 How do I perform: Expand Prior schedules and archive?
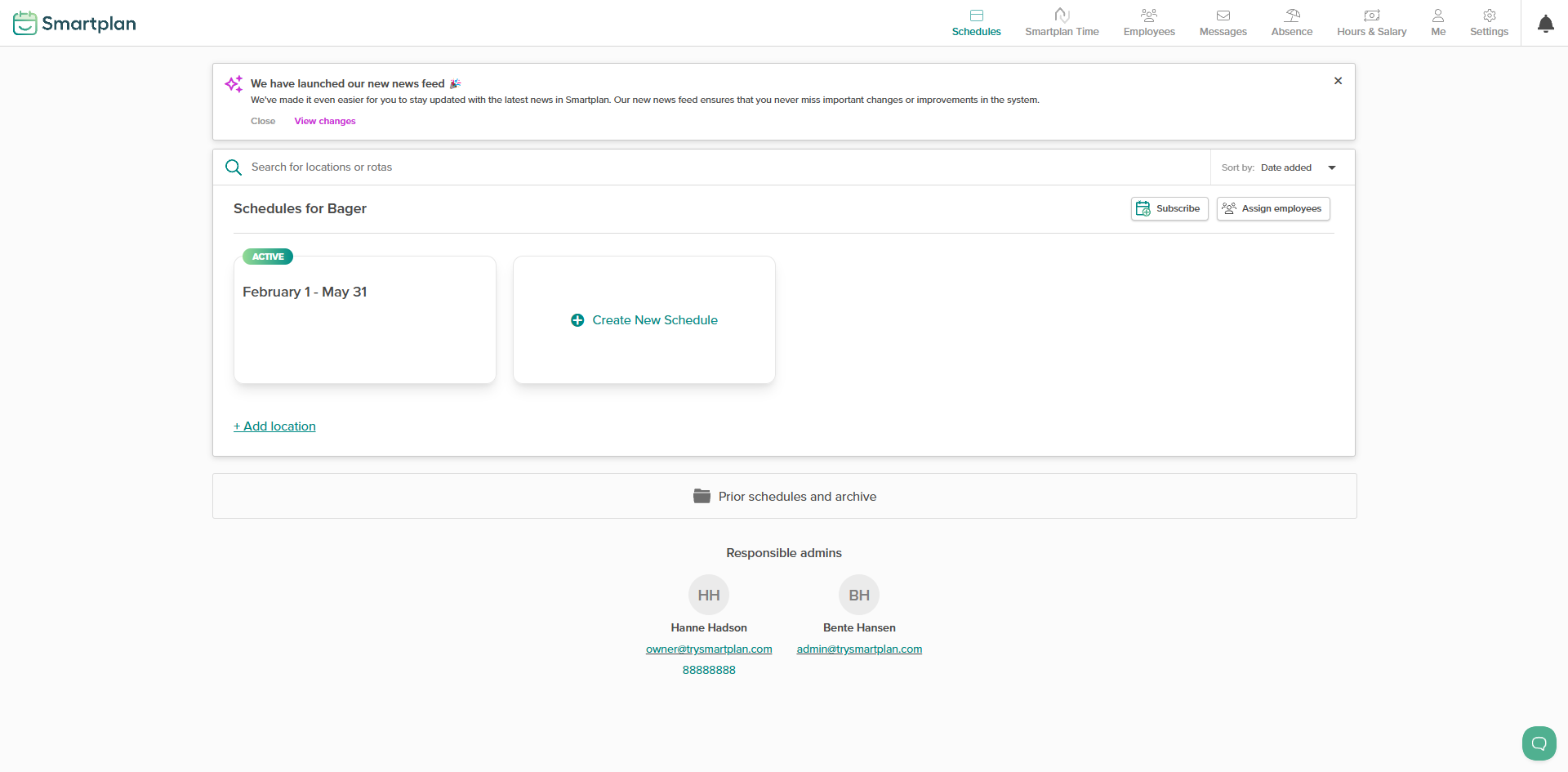(x=784, y=496)
